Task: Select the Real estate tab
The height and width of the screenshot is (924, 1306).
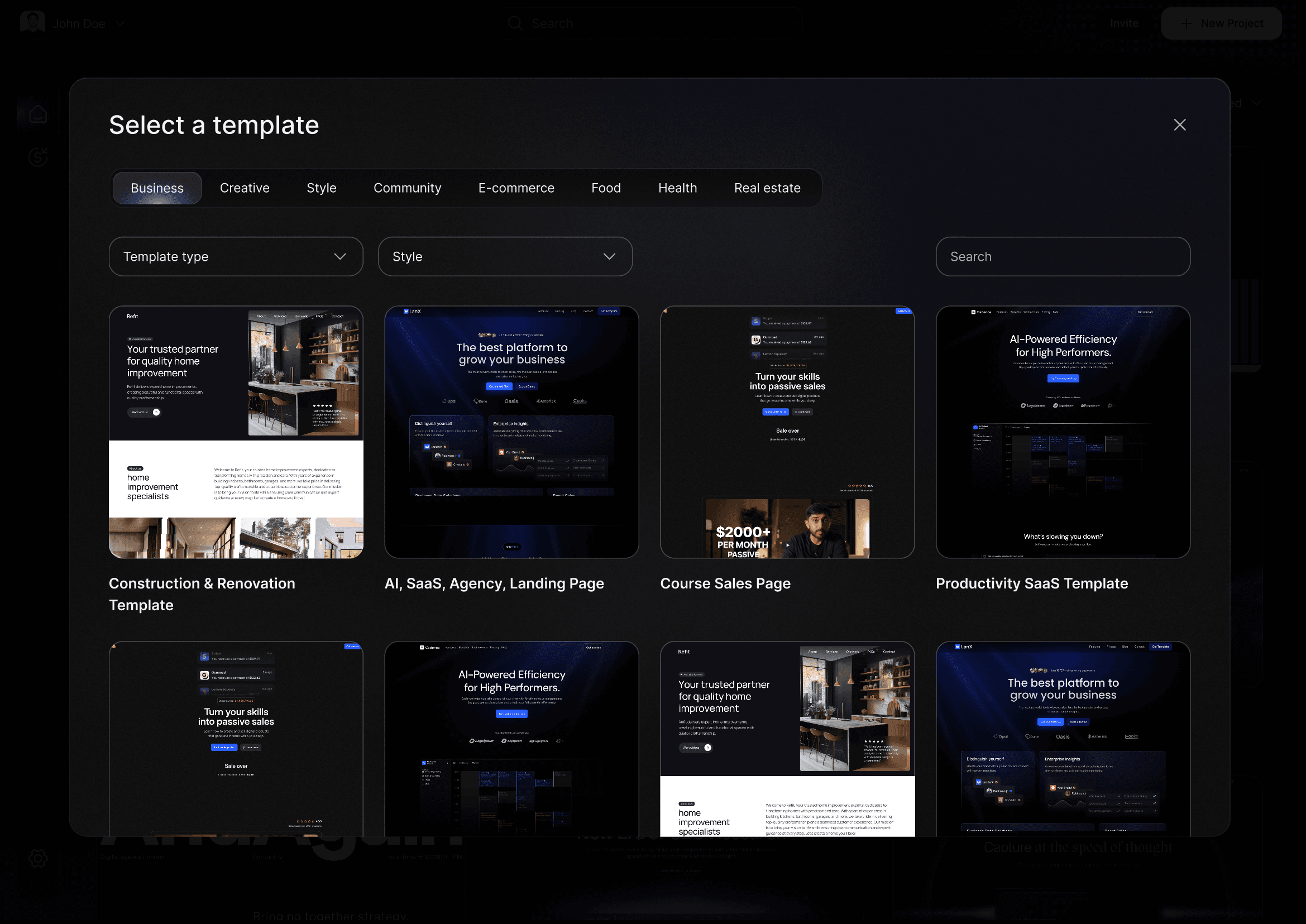Action: [767, 188]
